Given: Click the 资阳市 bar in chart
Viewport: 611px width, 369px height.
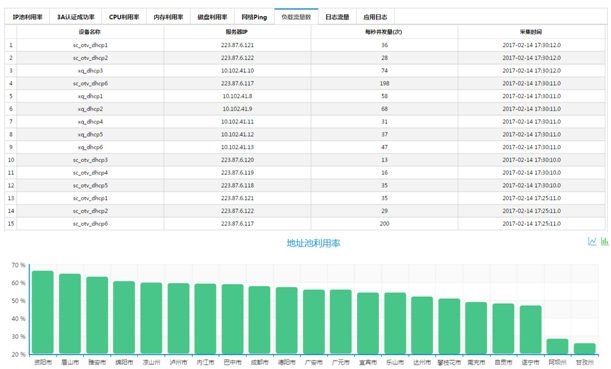Looking at the screenshot, I should (x=43, y=312).
